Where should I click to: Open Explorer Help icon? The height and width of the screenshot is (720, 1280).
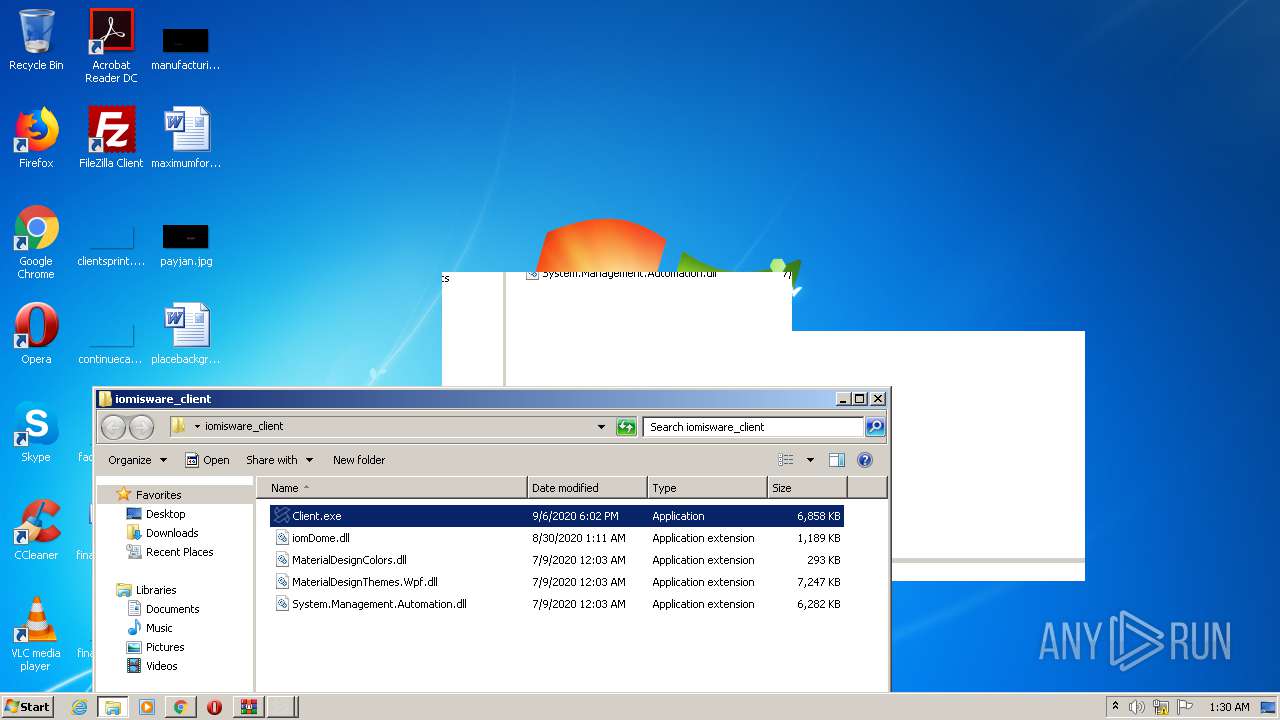[x=865, y=460]
